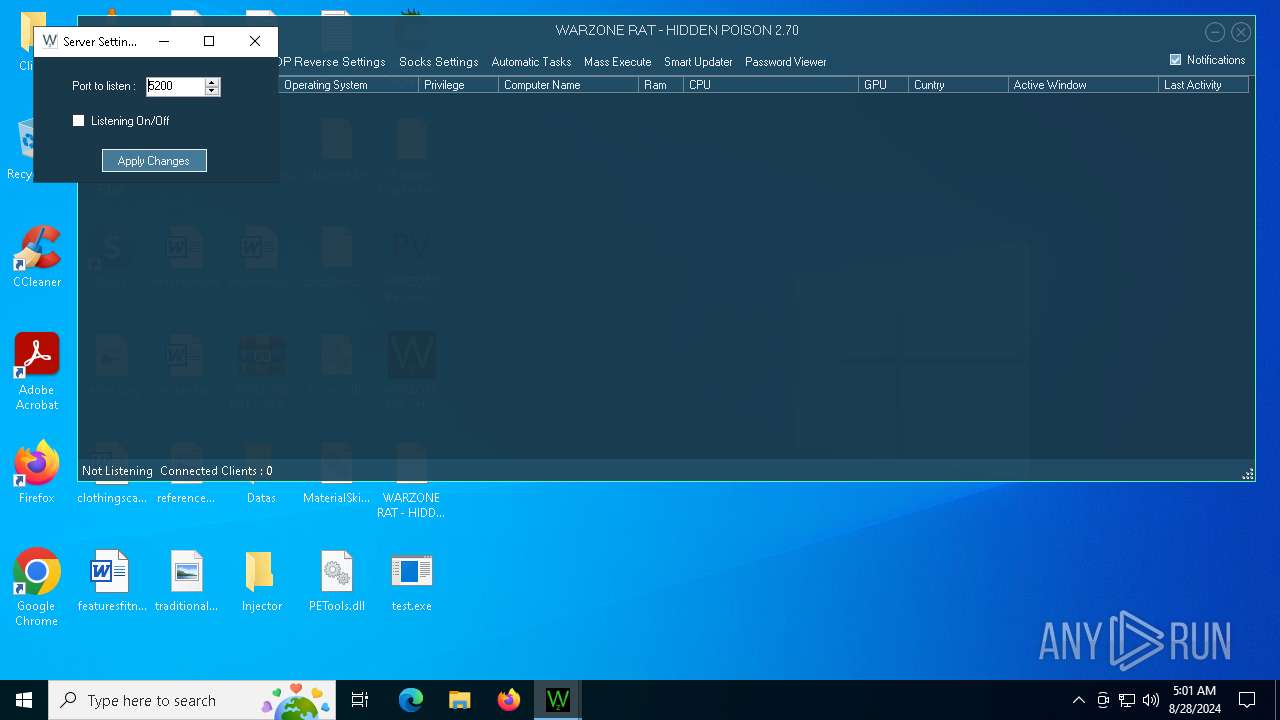Image resolution: width=1280 pixels, height=720 pixels.
Task: Launch Microsoft Edge from taskbar
Action: click(411, 700)
